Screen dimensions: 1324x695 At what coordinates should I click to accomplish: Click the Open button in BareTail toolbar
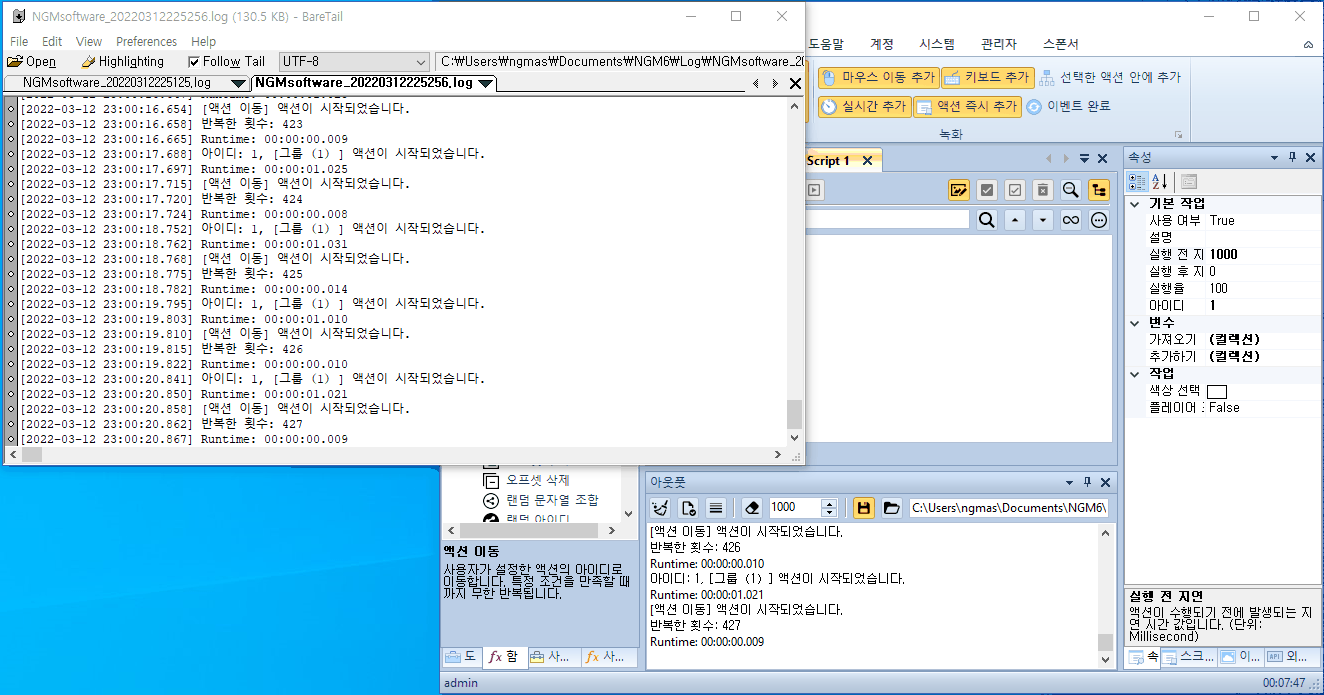[x=31, y=62]
